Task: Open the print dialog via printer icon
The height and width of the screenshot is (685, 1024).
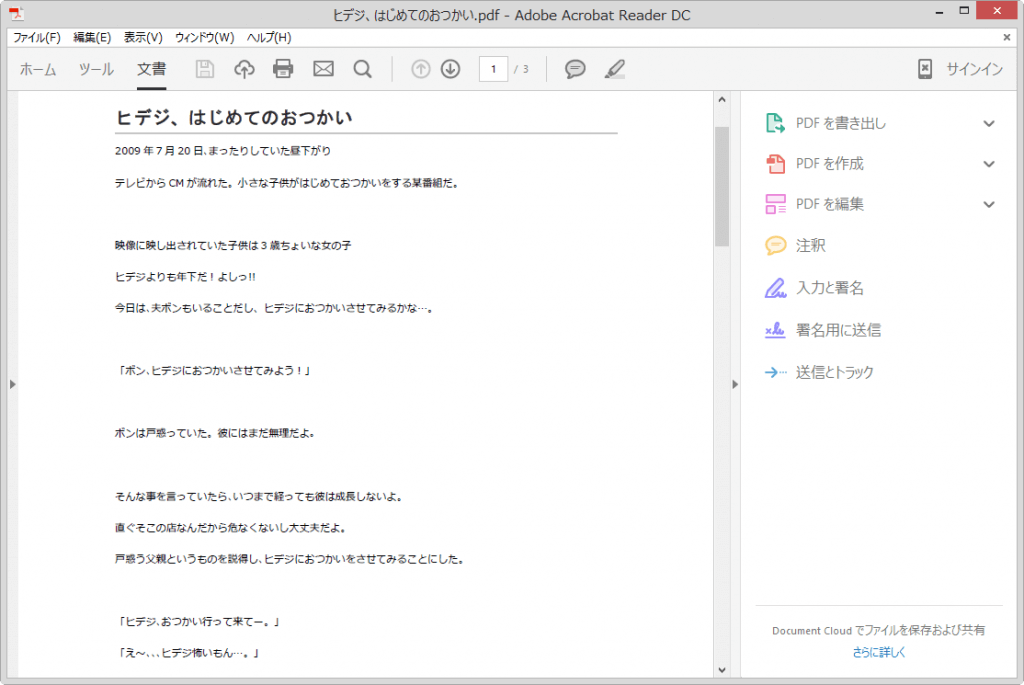Action: 283,68
